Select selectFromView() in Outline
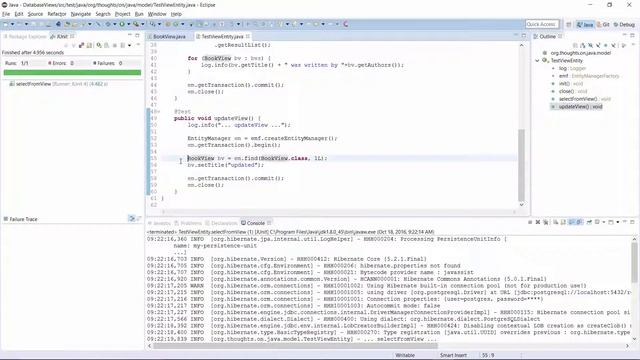 580,99
